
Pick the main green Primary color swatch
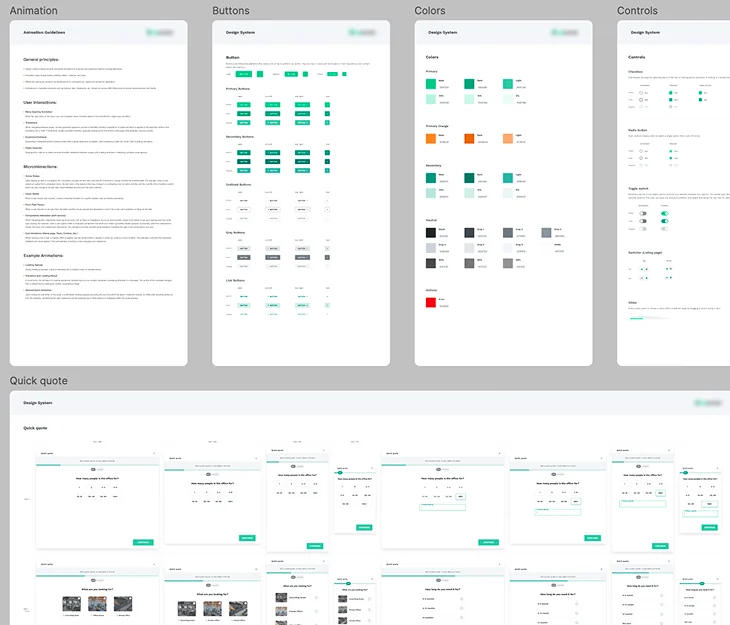(431, 84)
